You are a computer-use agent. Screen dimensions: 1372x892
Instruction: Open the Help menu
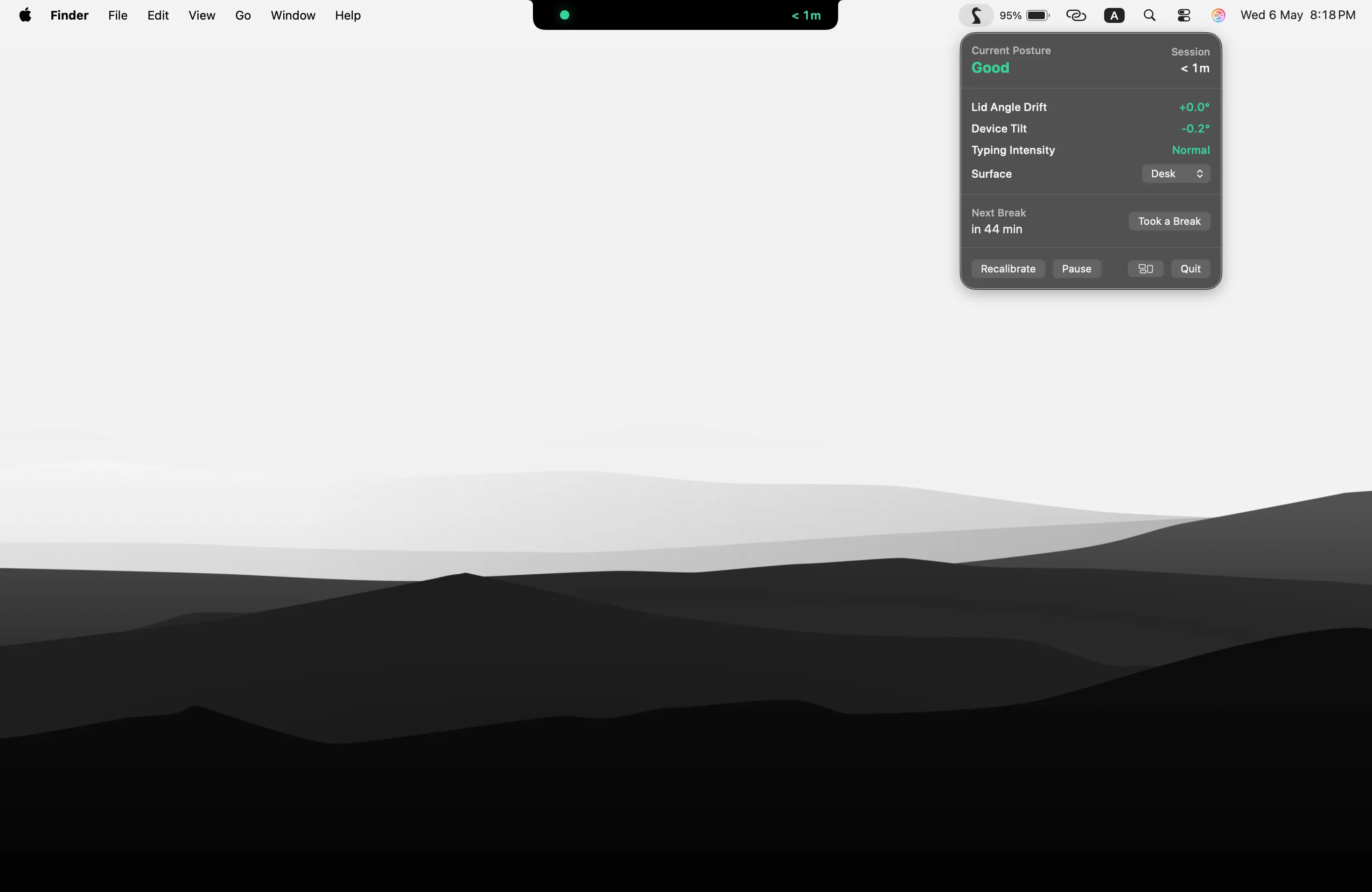pos(348,15)
